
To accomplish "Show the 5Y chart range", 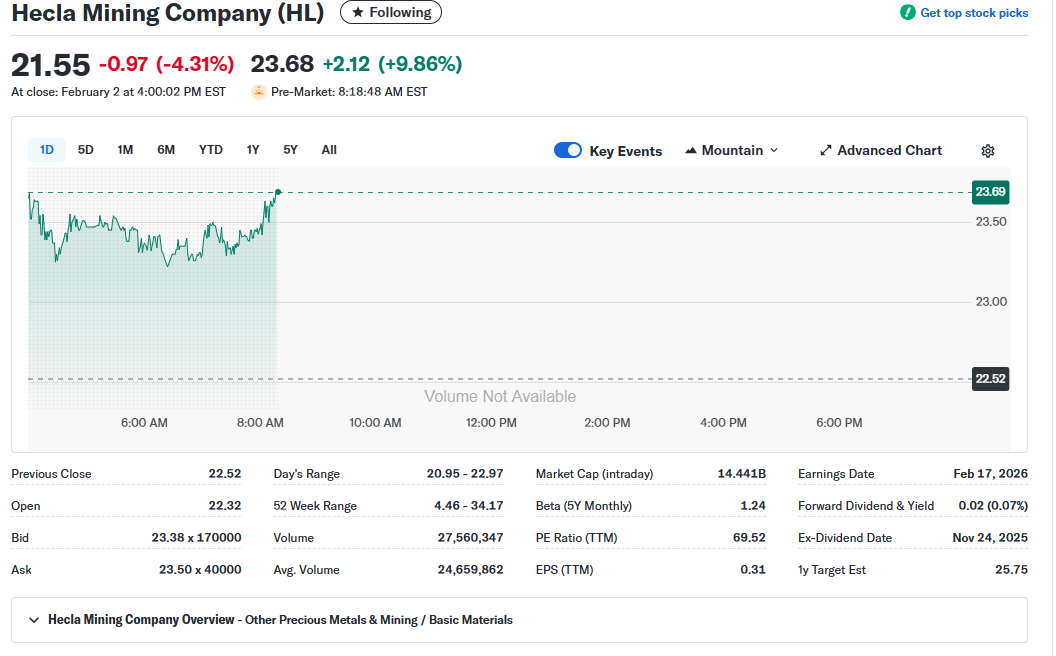I will coord(290,150).
